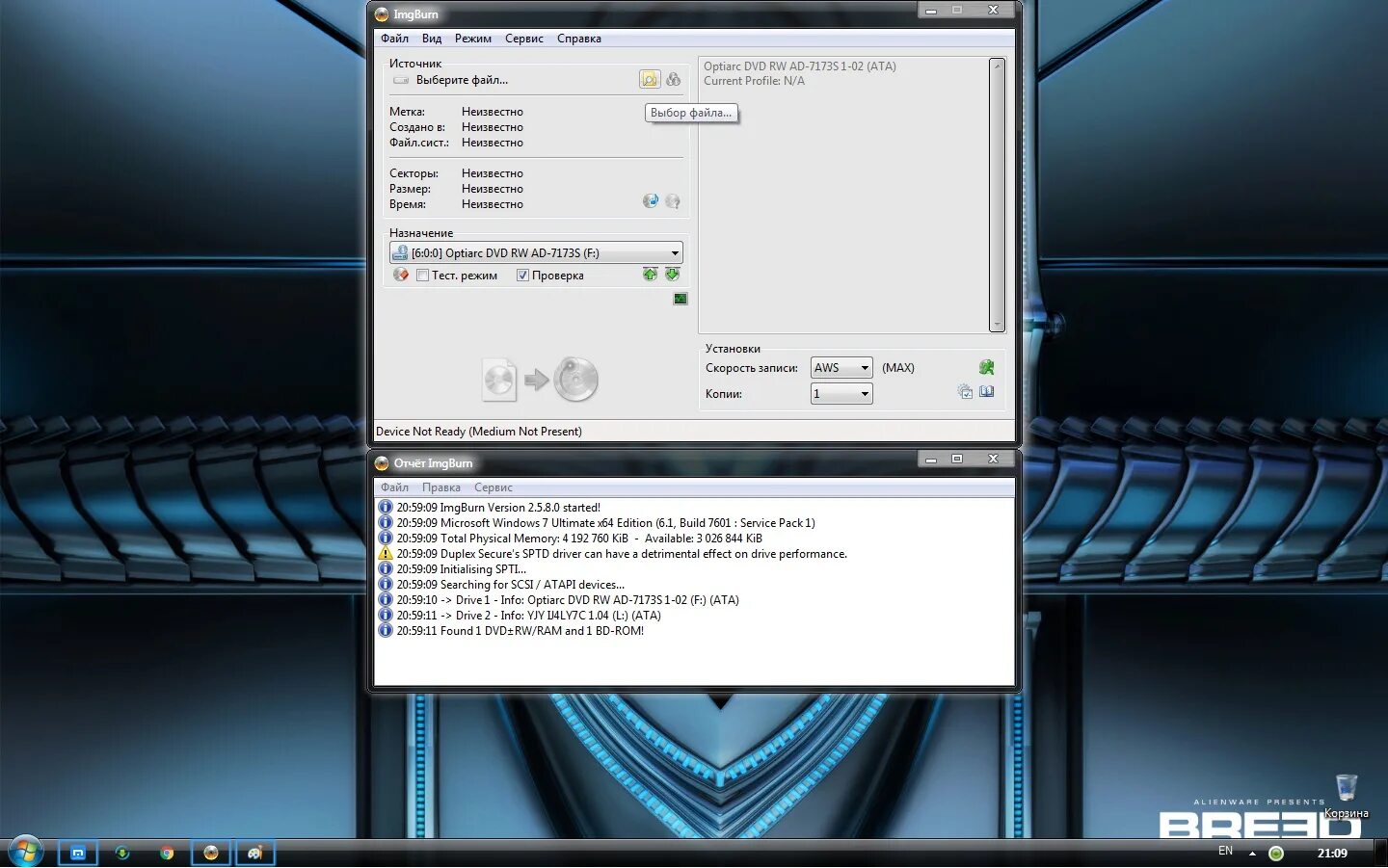Minimize the ImgBurn main window
Viewport: 1388px width, 868px height.
[930, 11]
